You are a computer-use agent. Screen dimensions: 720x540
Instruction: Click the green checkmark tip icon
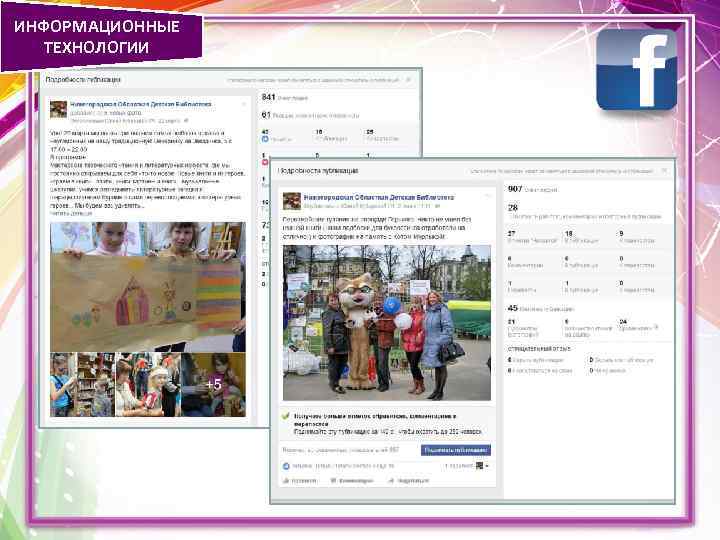[286, 416]
